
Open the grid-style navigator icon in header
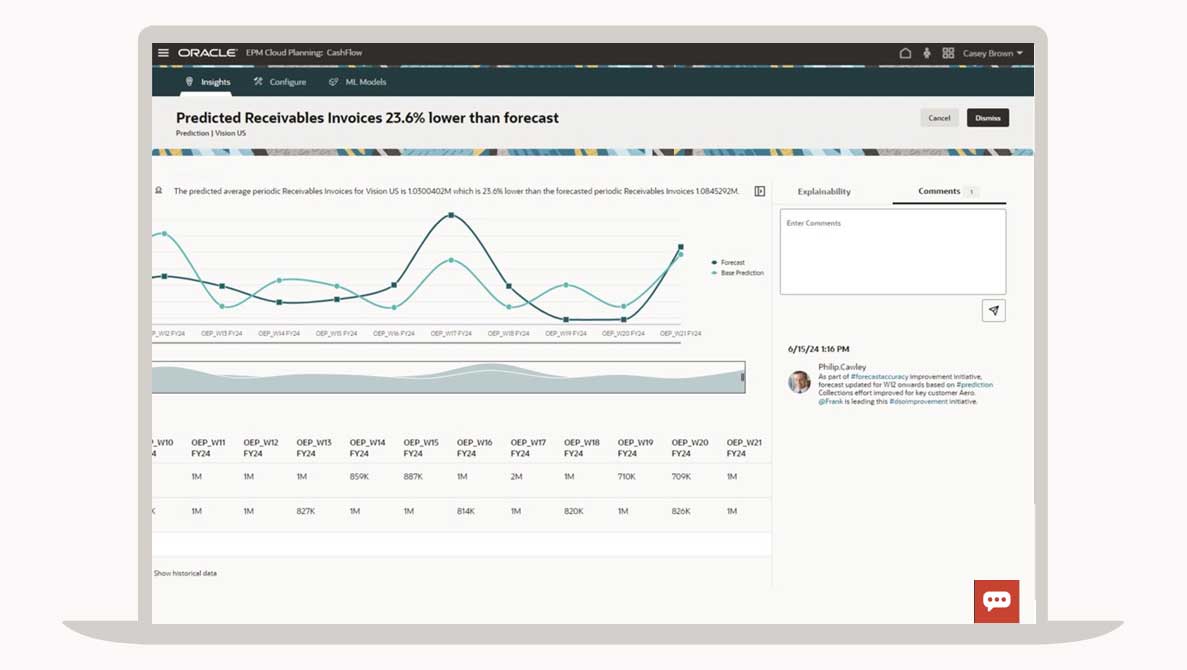point(948,53)
